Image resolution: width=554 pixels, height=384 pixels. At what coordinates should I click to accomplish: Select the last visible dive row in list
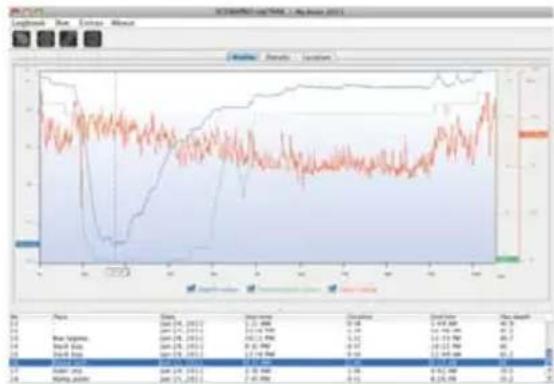277,379
